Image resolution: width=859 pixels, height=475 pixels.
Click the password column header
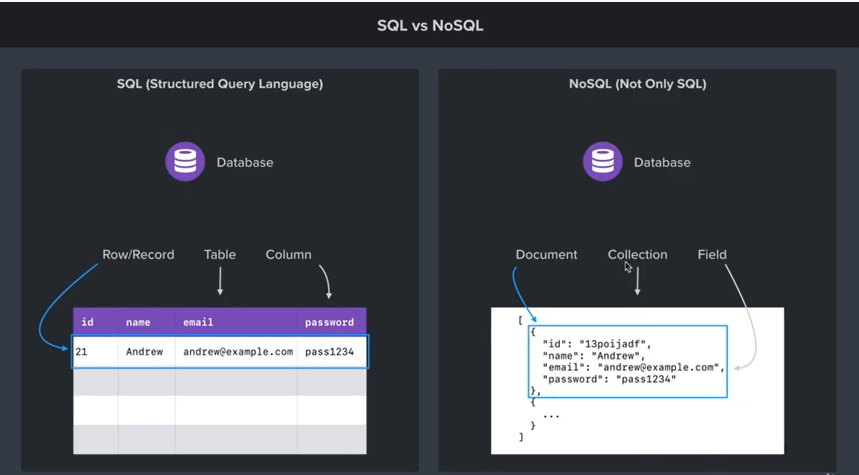point(329,322)
